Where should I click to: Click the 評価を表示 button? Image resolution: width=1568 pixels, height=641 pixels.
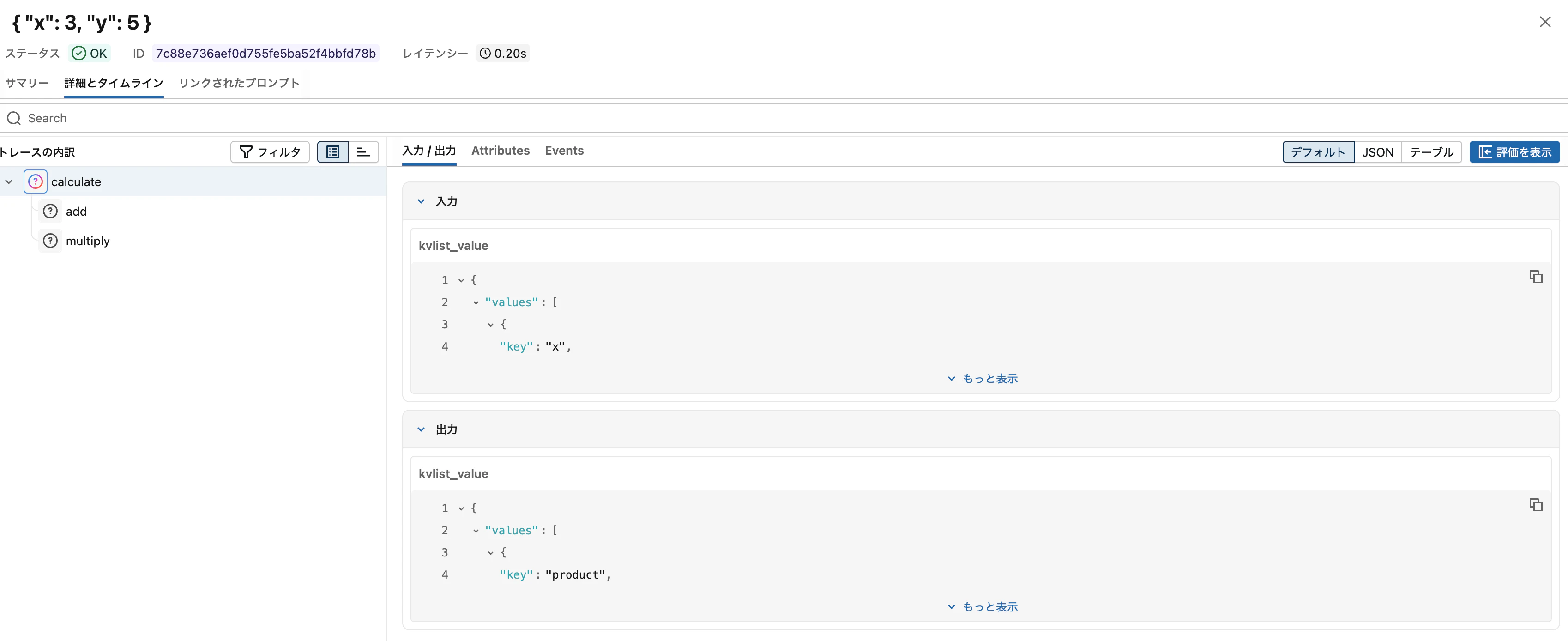pos(1514,152)
